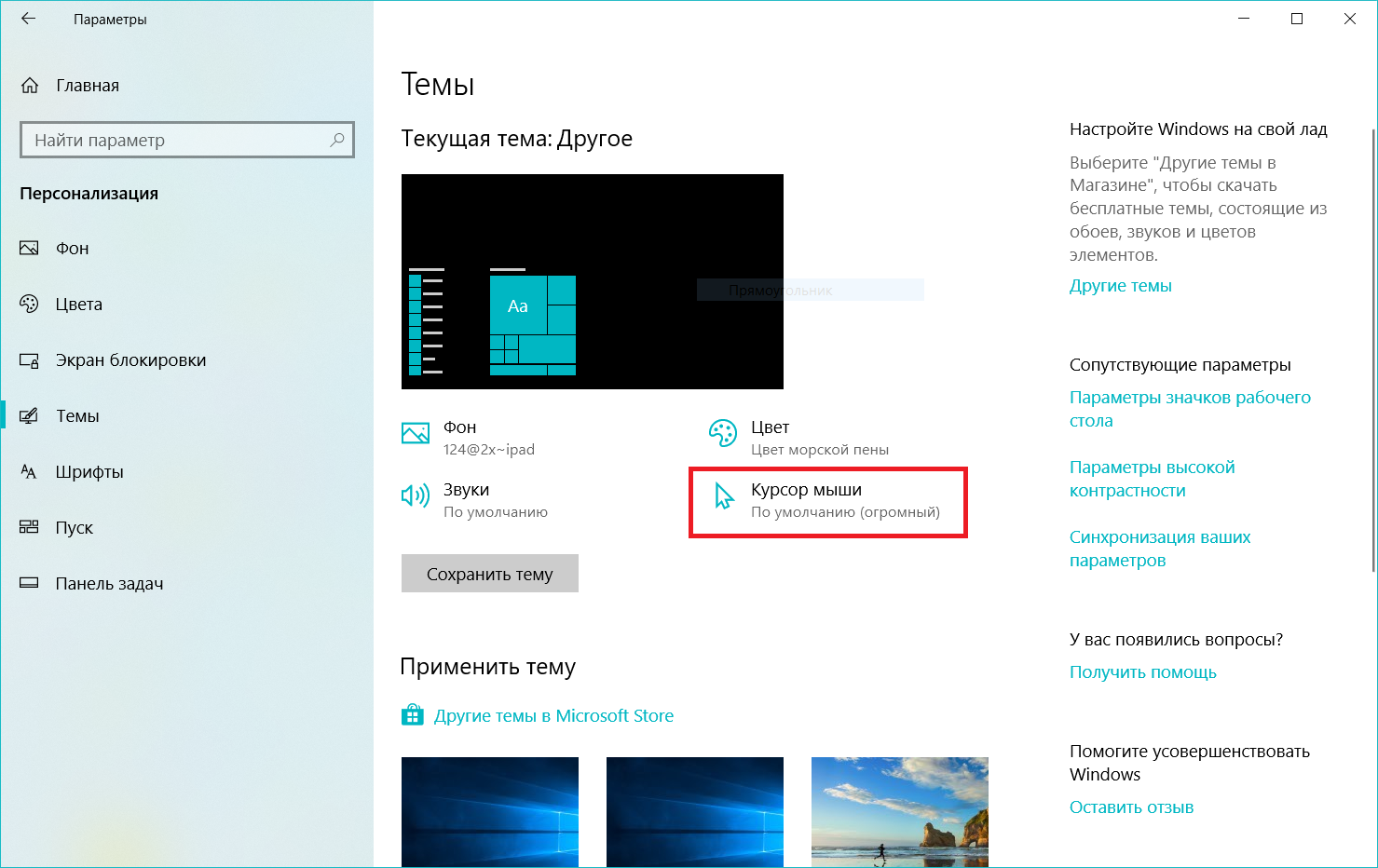Select the beach theme thumbnail
The image size is (1378, 868).
tap(899, 812)
